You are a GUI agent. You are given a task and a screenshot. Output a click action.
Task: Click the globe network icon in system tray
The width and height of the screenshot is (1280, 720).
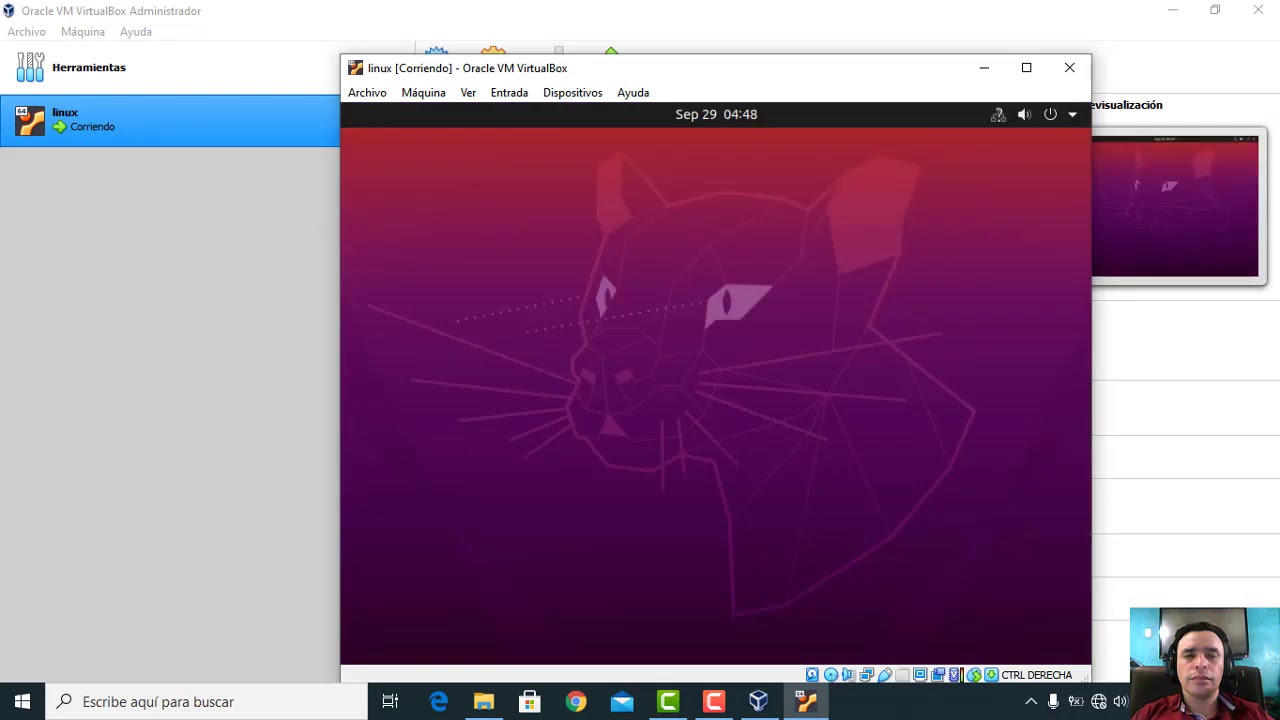point(1099,702)
